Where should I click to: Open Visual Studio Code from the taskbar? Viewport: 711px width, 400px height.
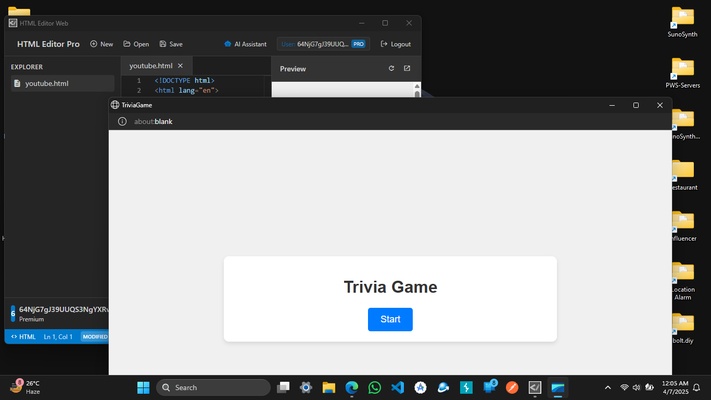(x=398, y=387)
